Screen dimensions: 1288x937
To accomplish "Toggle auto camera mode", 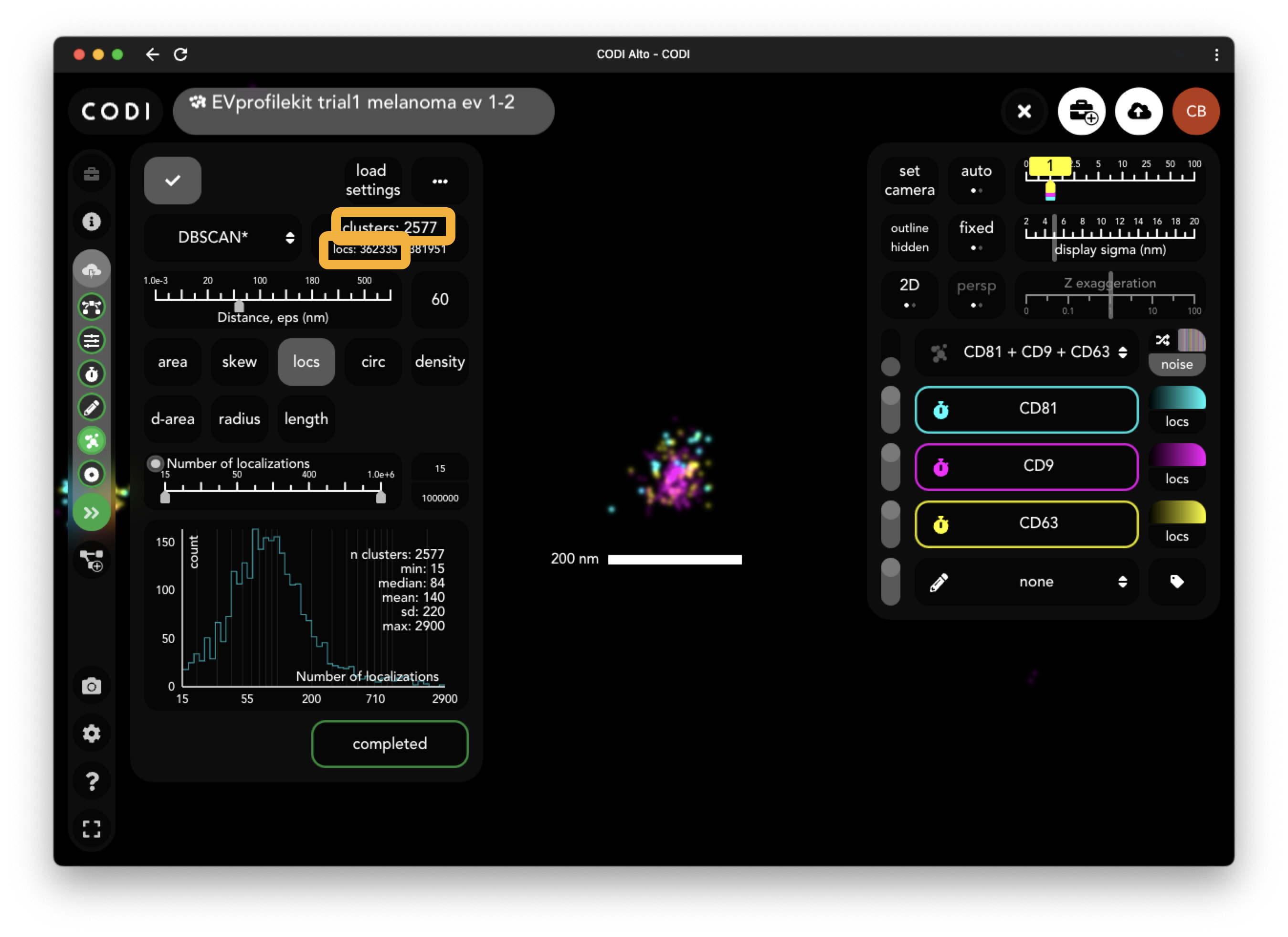I will pos(976,180).
